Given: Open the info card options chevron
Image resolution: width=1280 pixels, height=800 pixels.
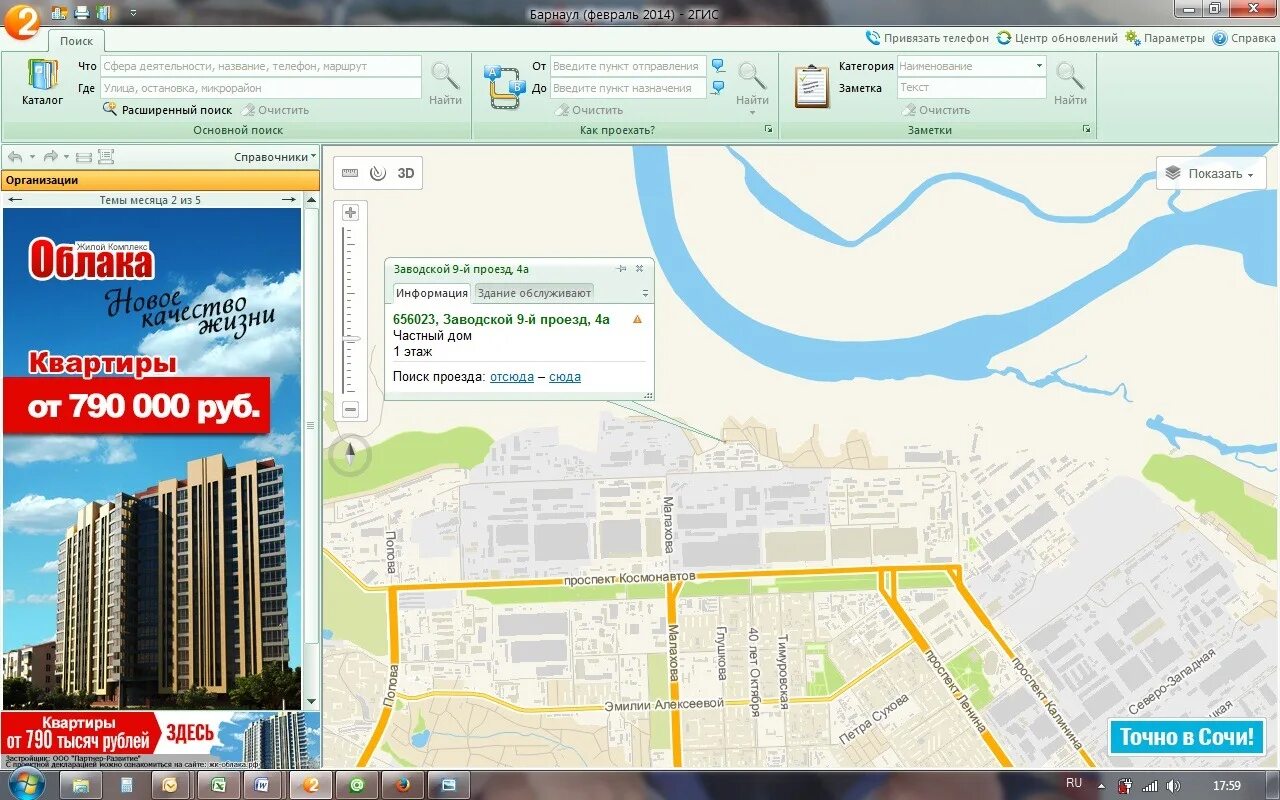Looking at the screenshot, I should (x=645, y=294).
